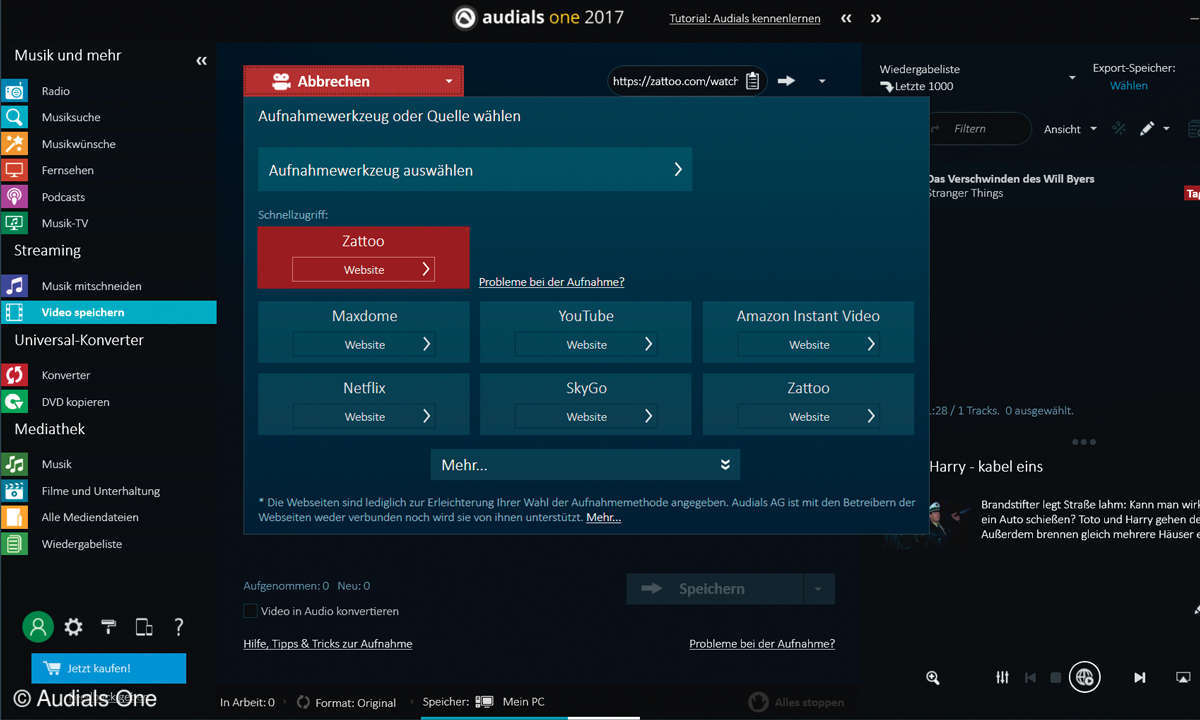This screenshot has width=1200, height=720.
Task: Open settings via the gear icon
Action: pyautogui.click(x=73, y=627)
